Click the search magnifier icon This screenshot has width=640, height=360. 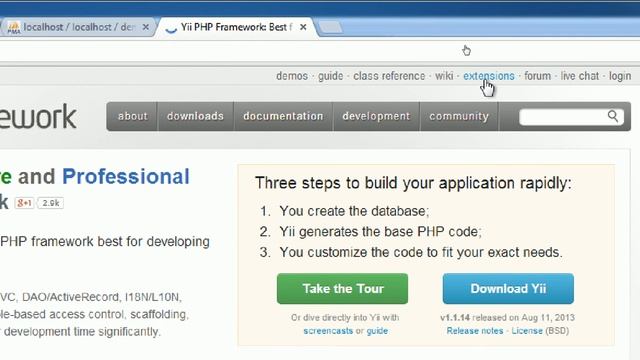[x=613, y=116]
